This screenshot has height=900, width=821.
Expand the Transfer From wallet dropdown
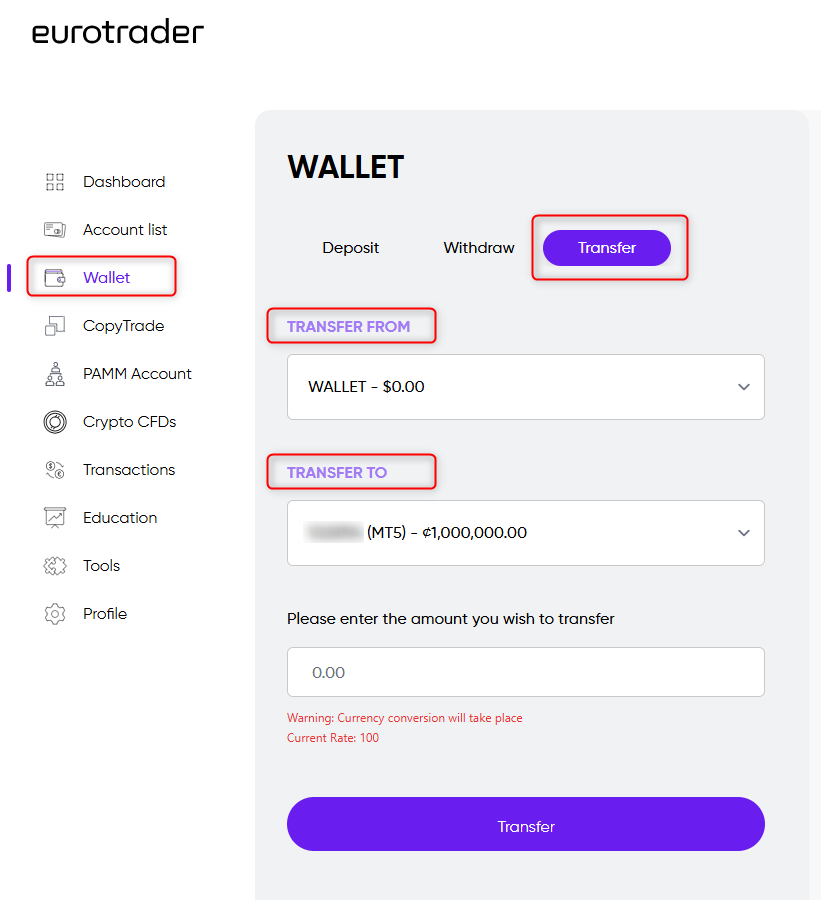[525, 387]
